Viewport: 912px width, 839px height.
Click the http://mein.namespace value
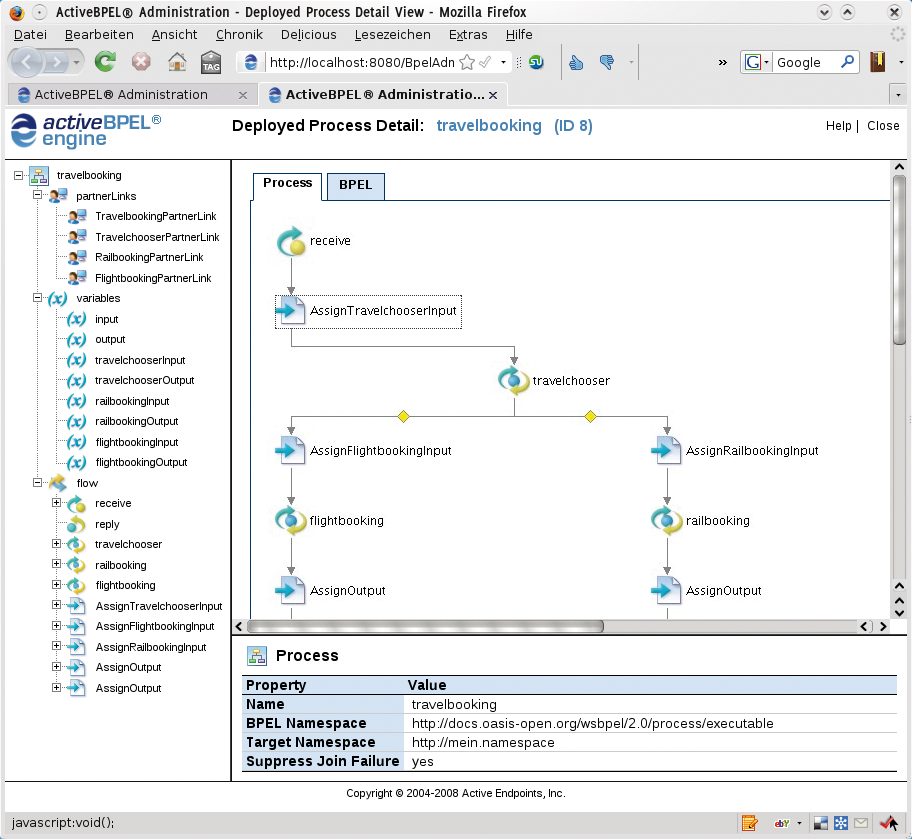pos(483,742)
